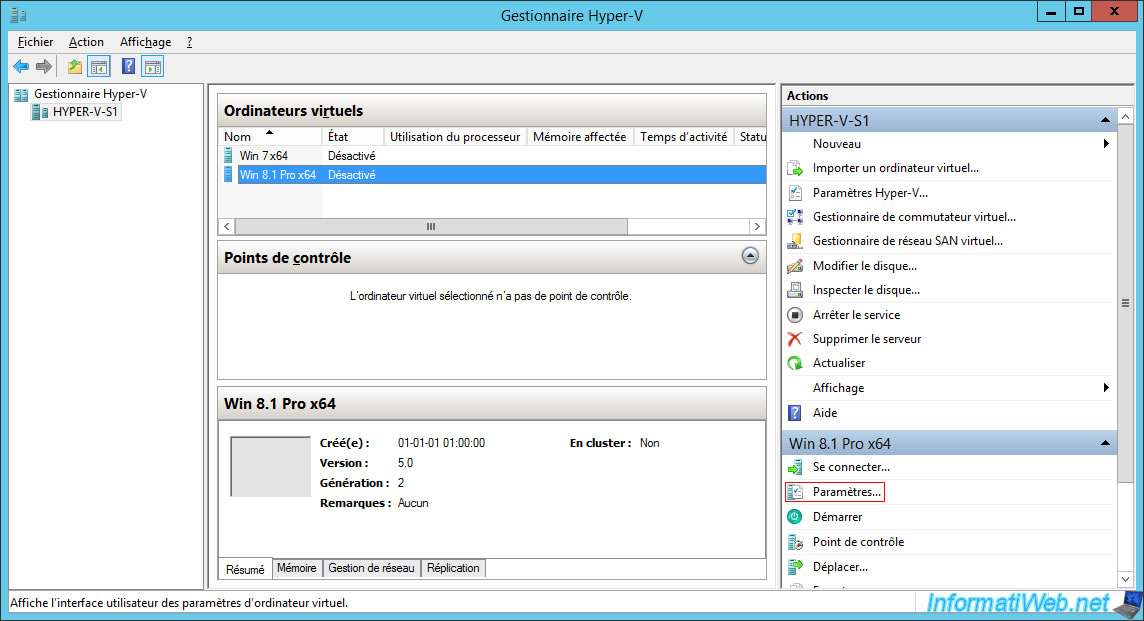Click the Importer un ordinateur virtuel icon
Image resolution: width=1144 pixels, height=621 pixels.
click(795, 168)
